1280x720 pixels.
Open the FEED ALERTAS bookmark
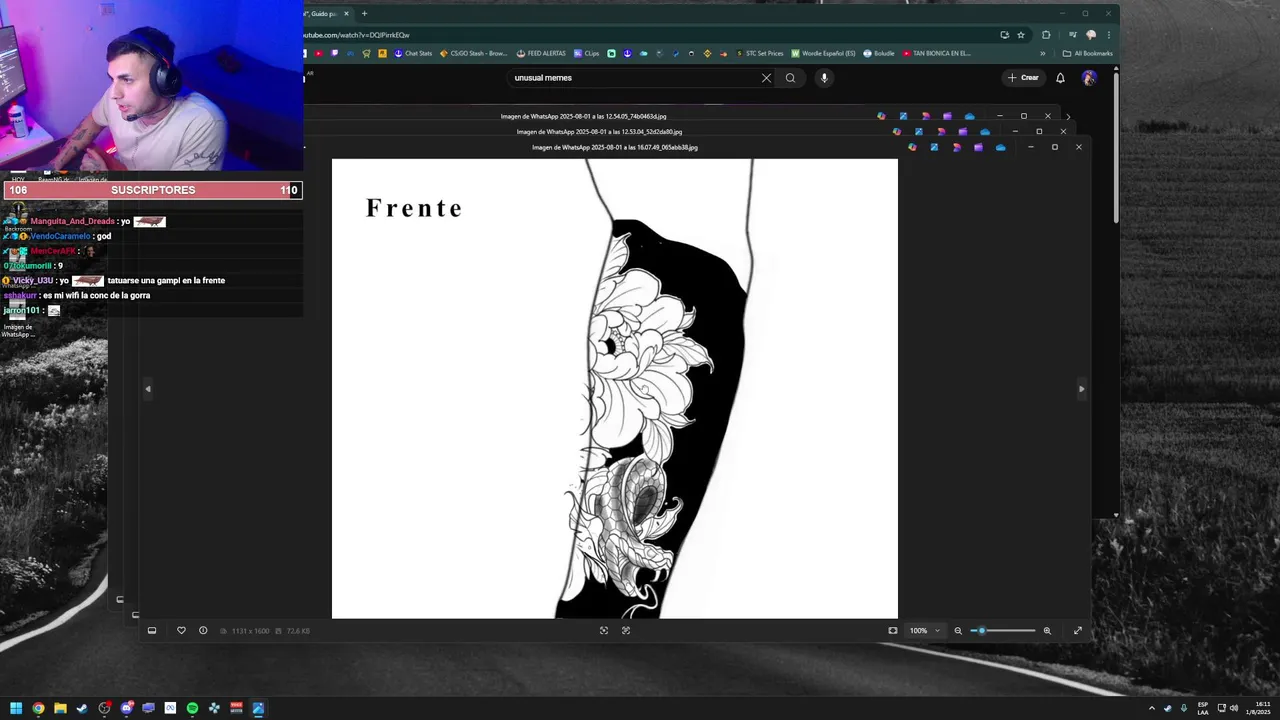(x=541, y=53)
